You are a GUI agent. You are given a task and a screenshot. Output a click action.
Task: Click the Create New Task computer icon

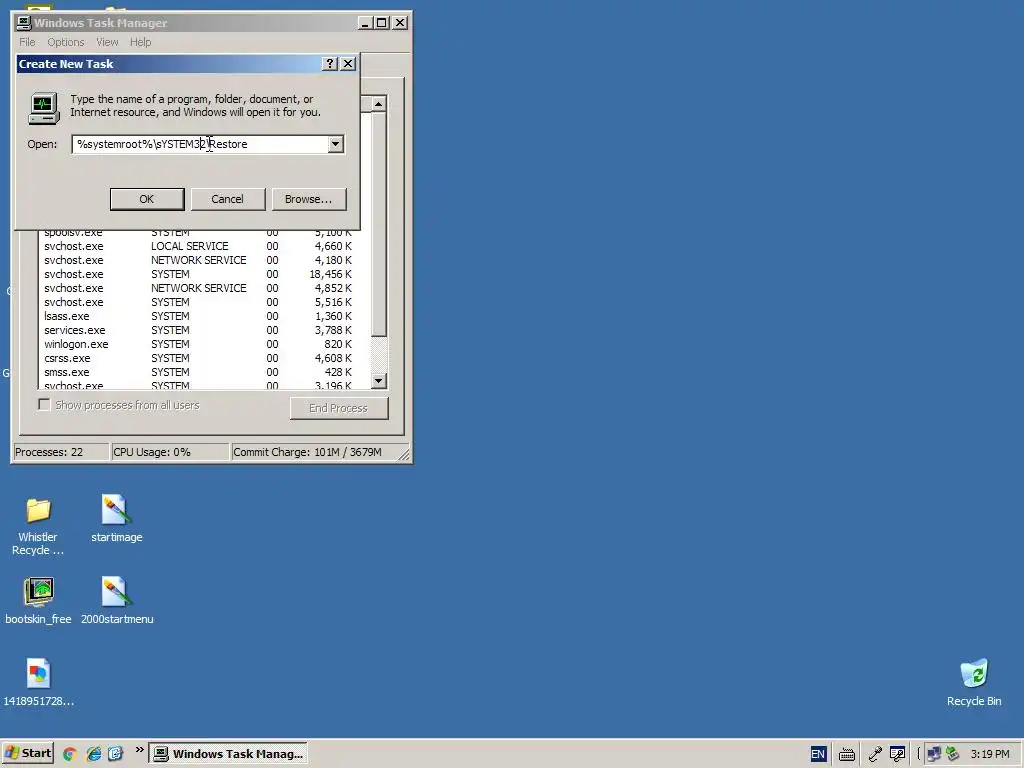click(x=44, y=108)
